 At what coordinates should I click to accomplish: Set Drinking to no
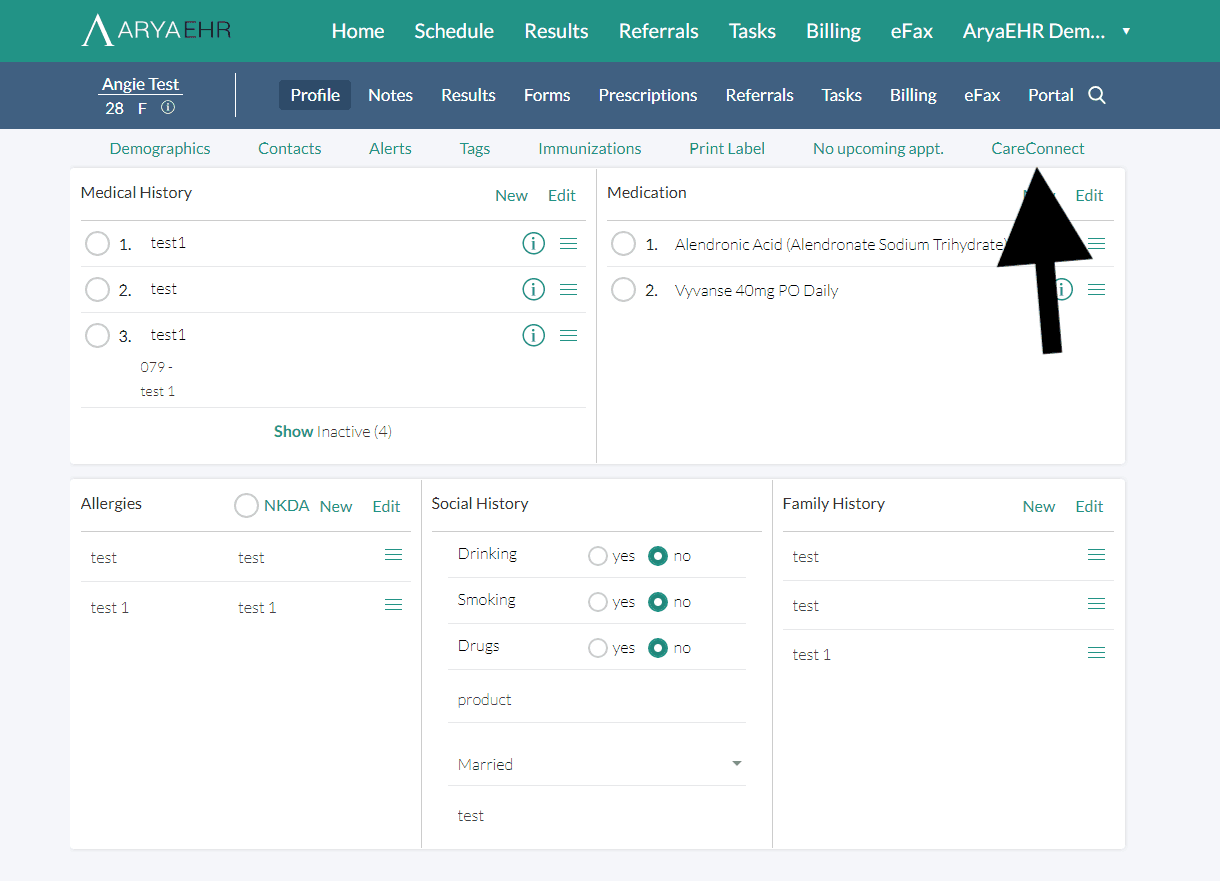(x=657, y=556)
